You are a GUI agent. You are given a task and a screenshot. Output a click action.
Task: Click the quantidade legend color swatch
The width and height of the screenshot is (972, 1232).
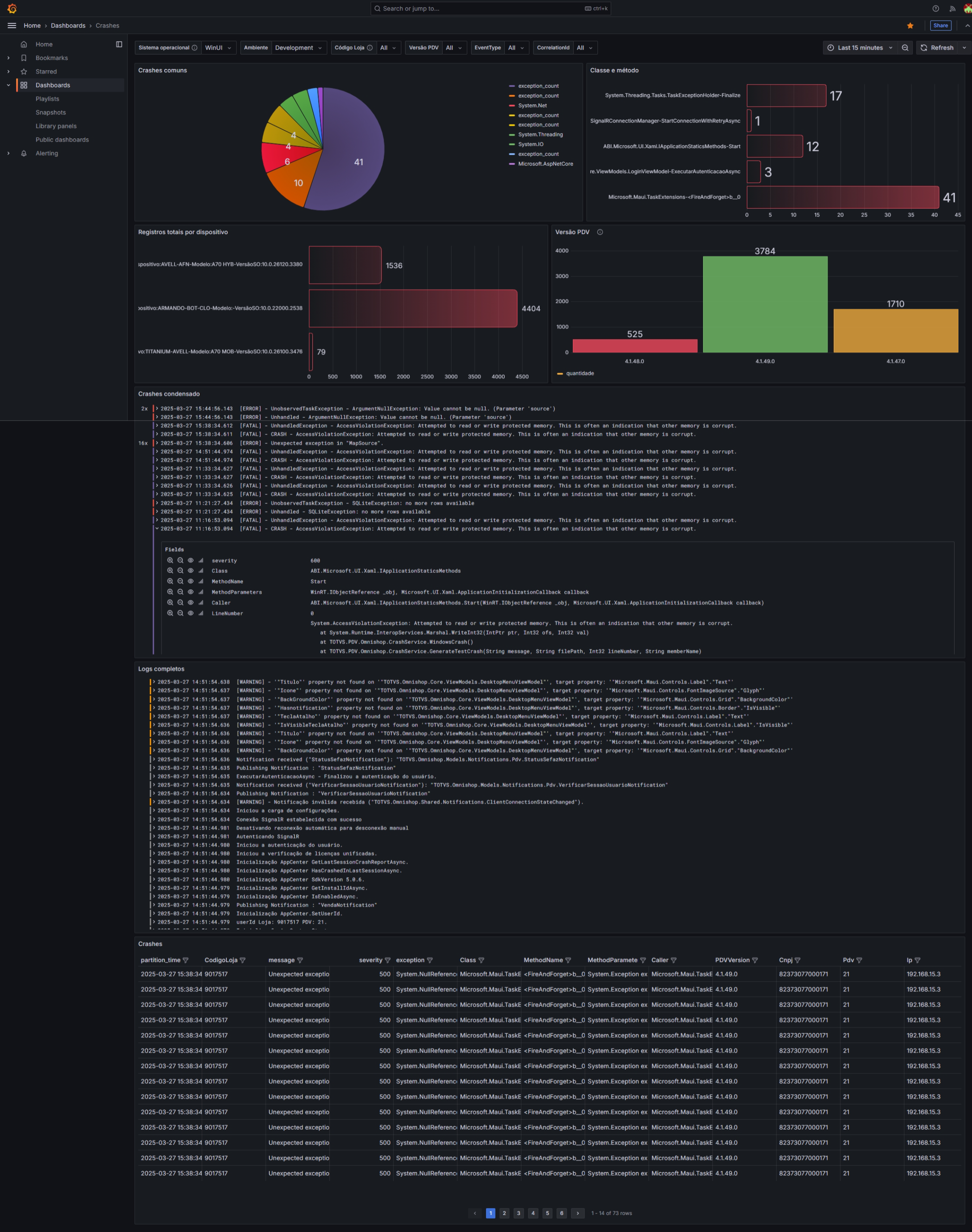point(560,373)
